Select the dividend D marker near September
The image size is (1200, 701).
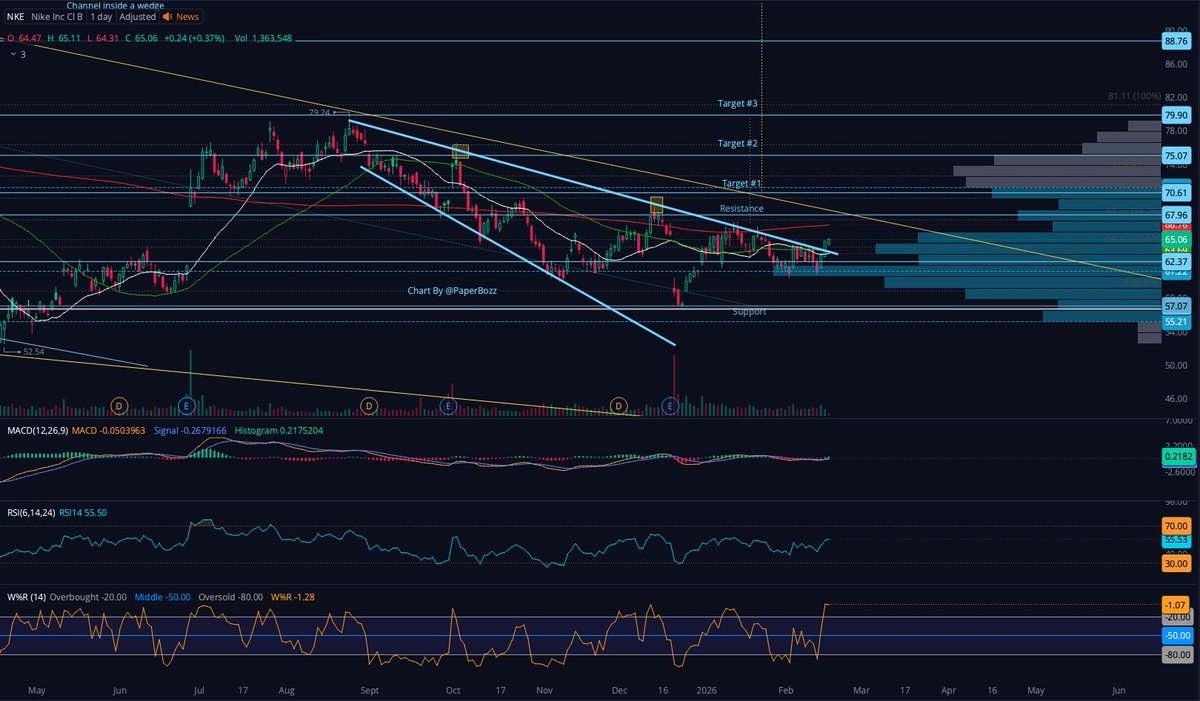tap(368, 406)
